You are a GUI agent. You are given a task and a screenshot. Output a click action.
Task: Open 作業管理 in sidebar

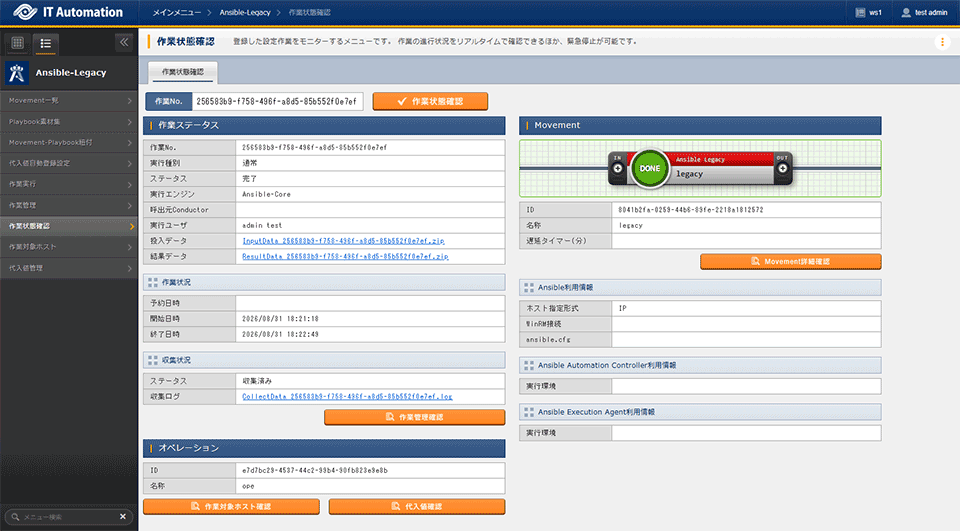point(69,205)
